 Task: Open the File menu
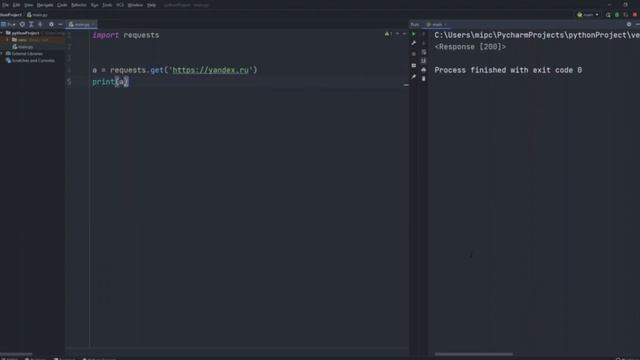coord(5,5)
